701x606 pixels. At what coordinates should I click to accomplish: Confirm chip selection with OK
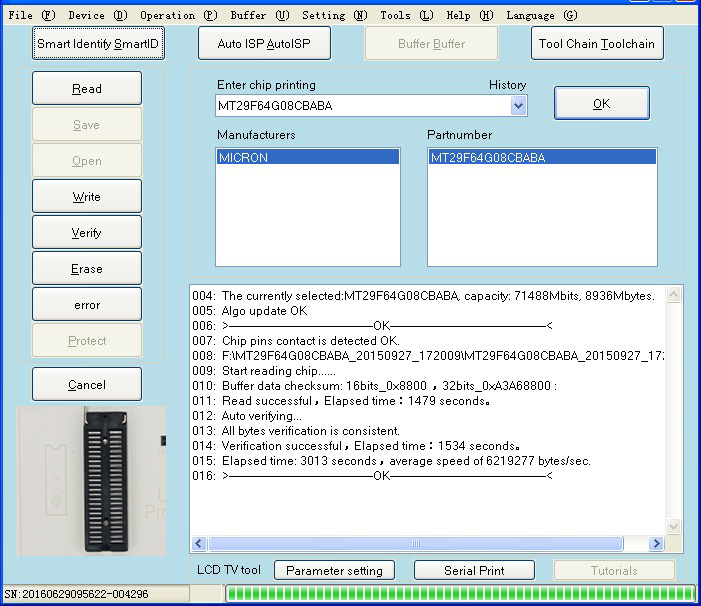(601, 104)
